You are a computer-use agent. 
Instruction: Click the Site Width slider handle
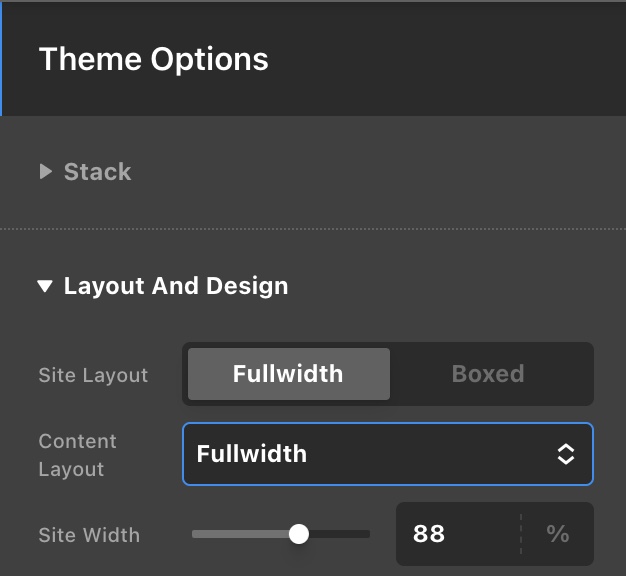point(298,534)
